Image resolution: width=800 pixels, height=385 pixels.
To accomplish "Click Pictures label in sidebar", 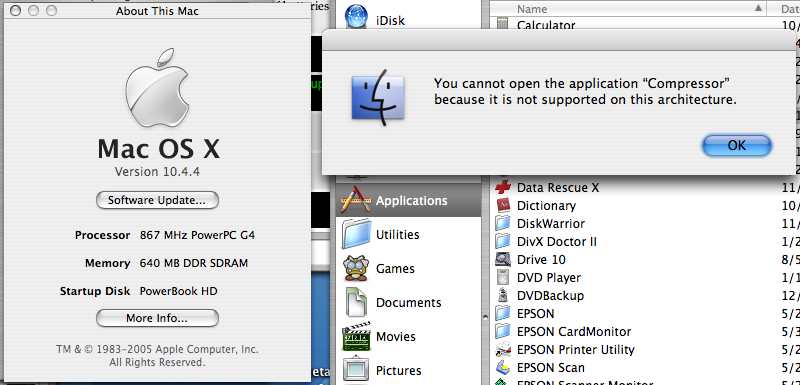I will (398, 371).
